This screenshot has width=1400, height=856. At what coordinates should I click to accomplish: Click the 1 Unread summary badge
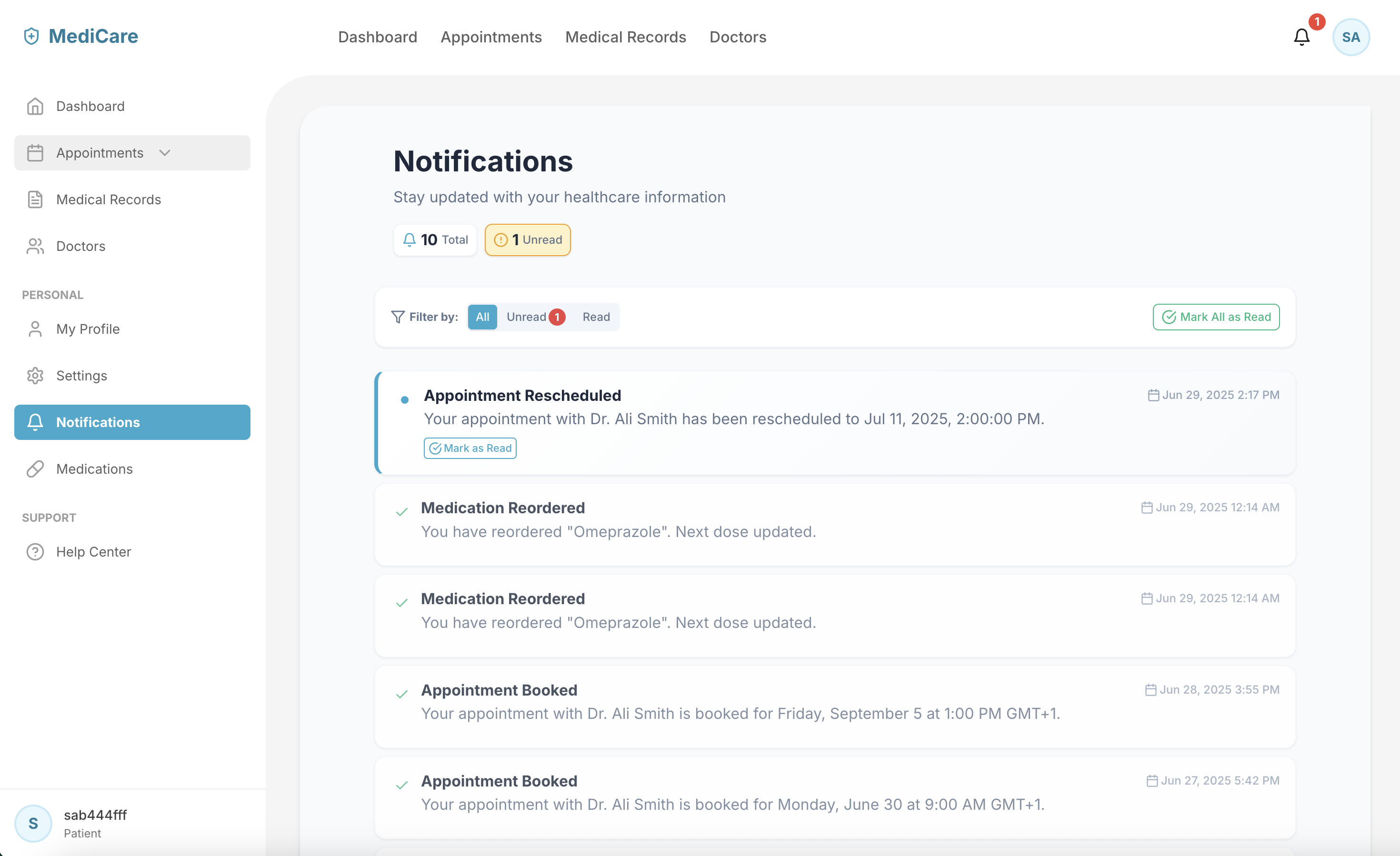527,239
